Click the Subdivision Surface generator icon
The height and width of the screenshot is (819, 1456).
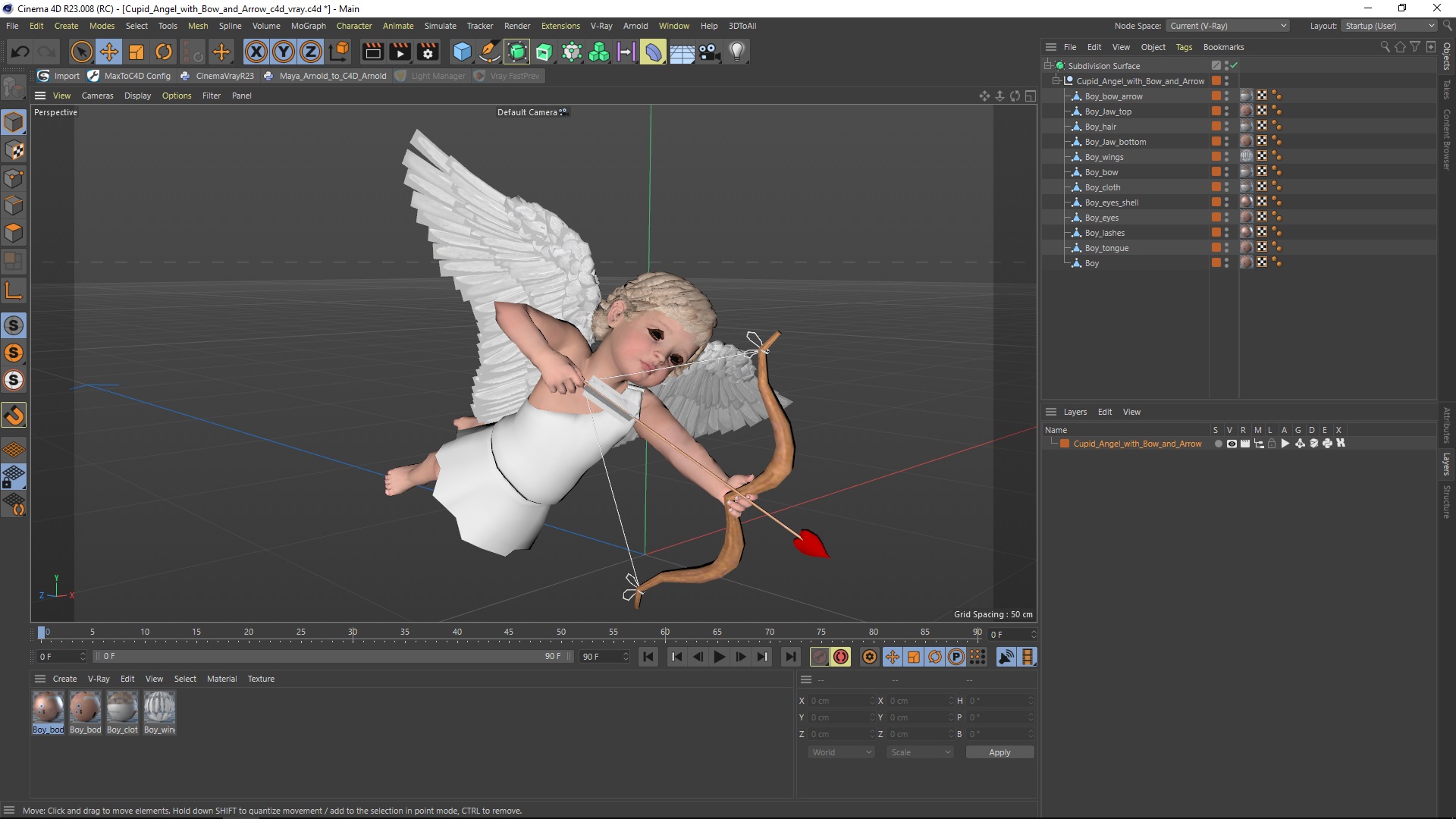pos(517,52)
